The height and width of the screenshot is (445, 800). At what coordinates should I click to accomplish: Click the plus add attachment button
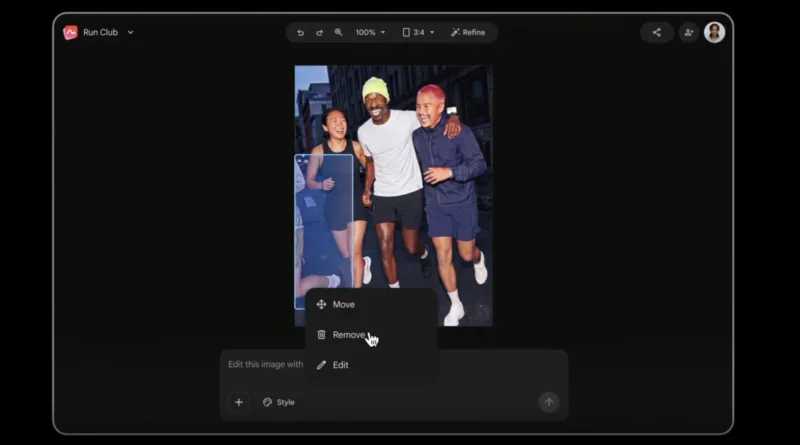[238, 402]
